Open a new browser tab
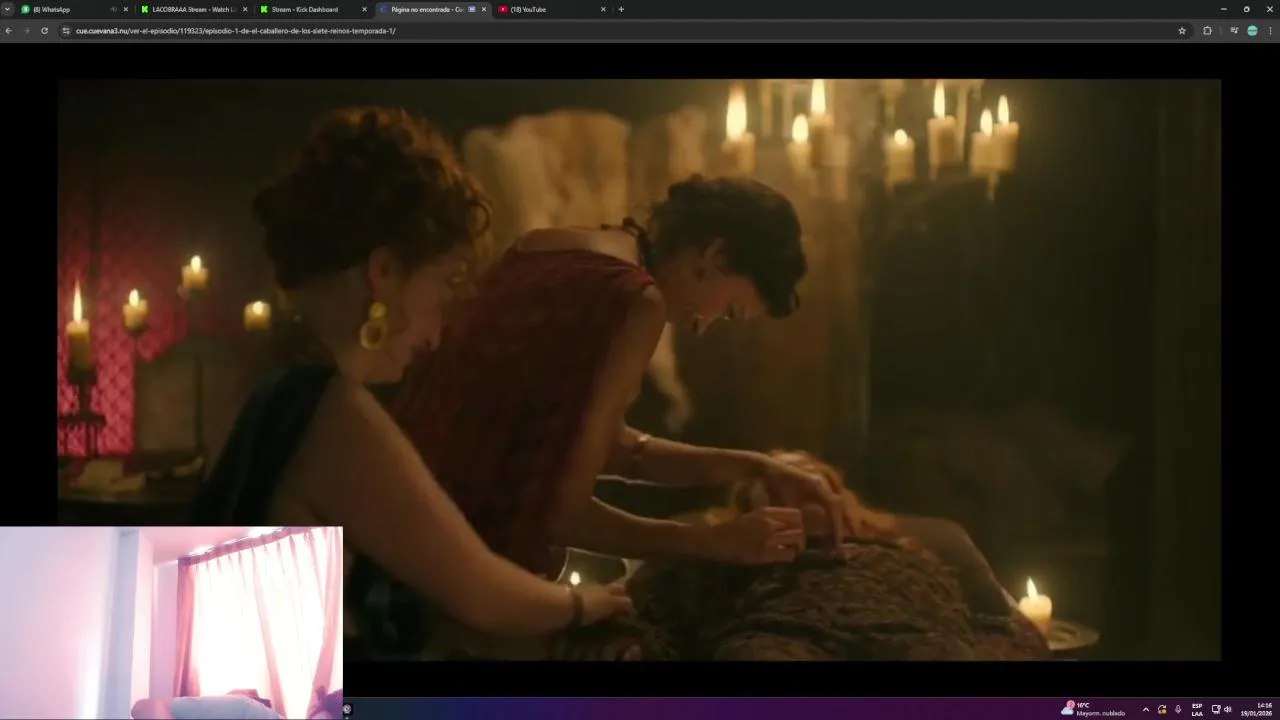This screenshot has width=1280, height=720. 621,9
